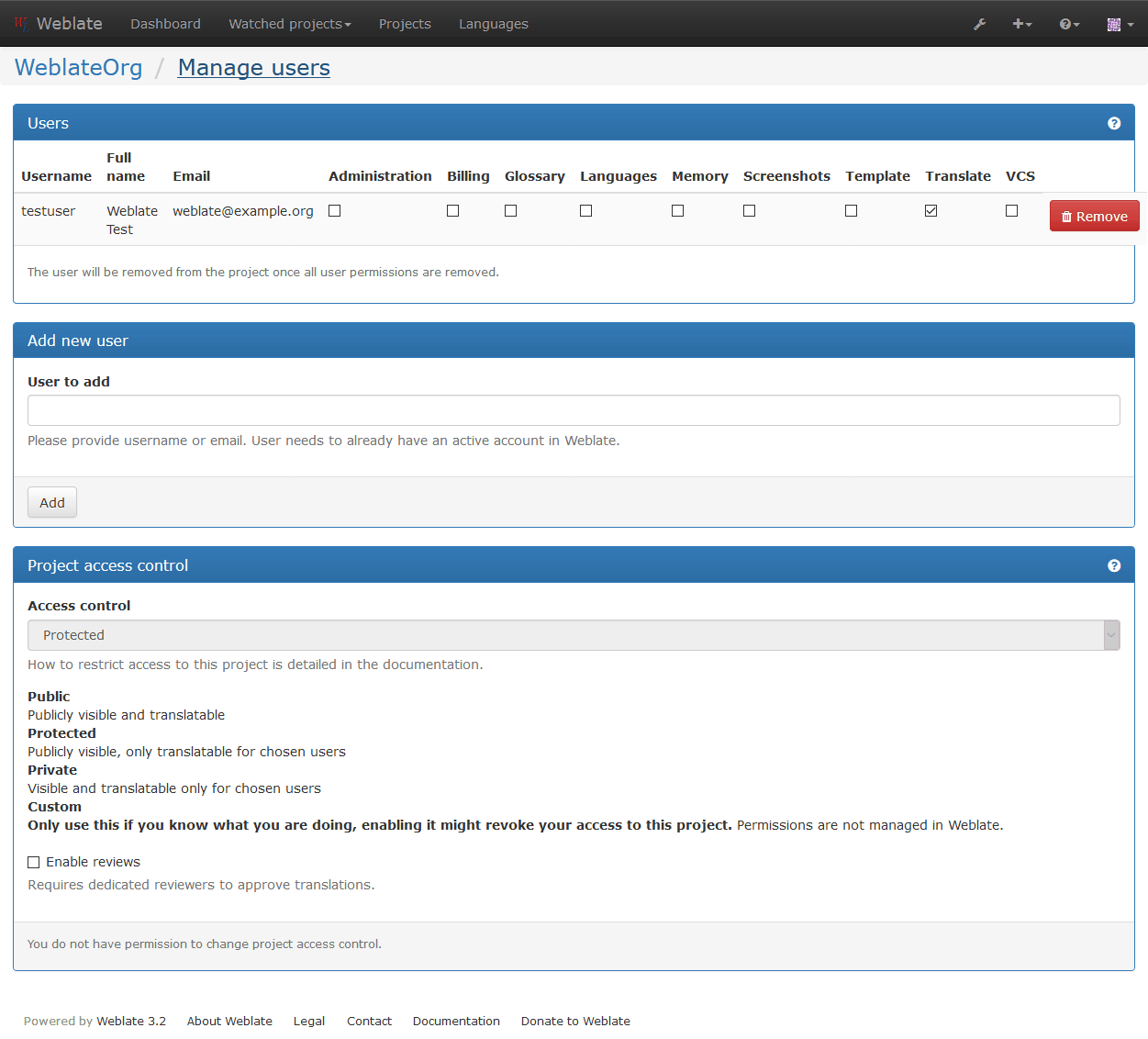Click help icon in Project access control header
This screenshot has height=1039, width=1148.
1114,565
